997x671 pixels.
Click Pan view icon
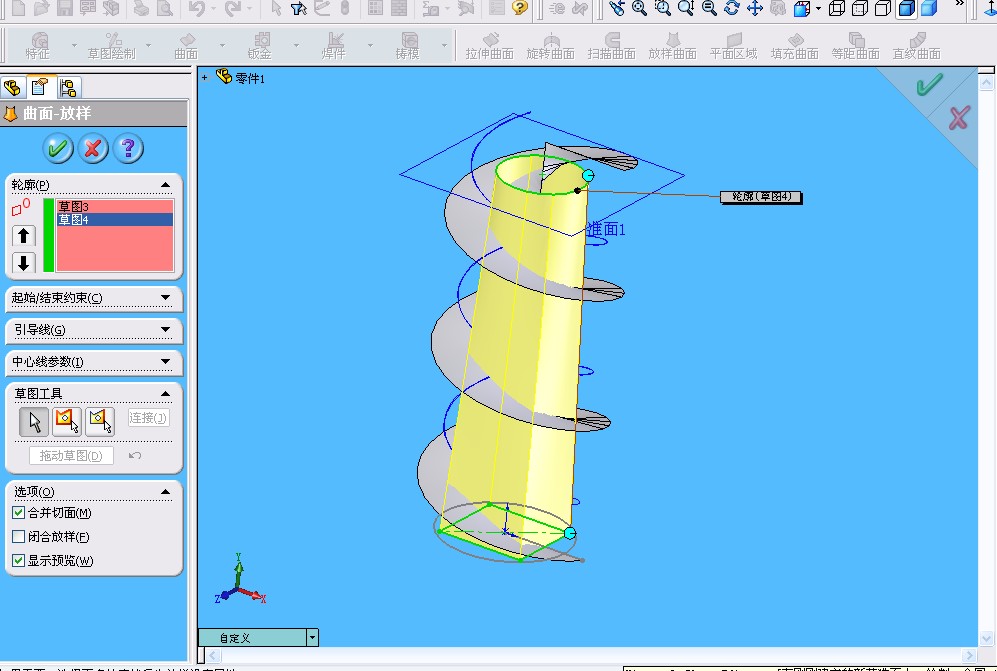(x=755, y=8)
